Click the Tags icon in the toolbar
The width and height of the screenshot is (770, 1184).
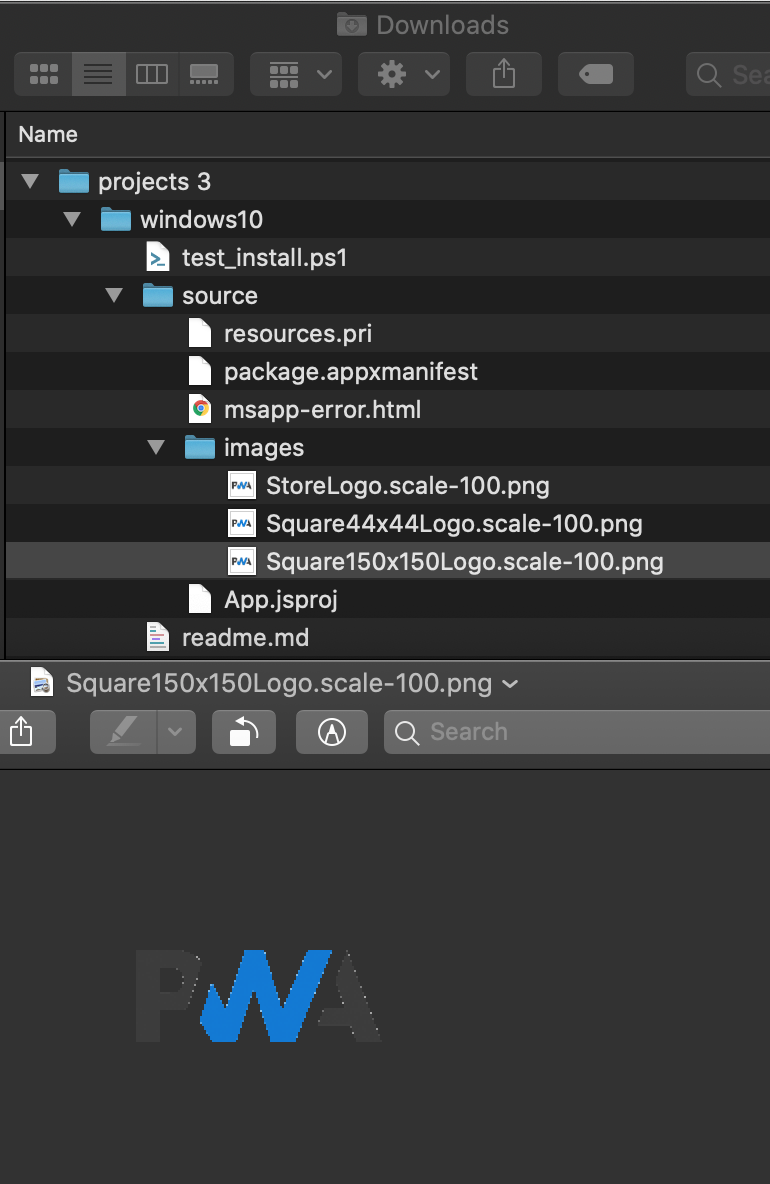click(x=595, y=74)
